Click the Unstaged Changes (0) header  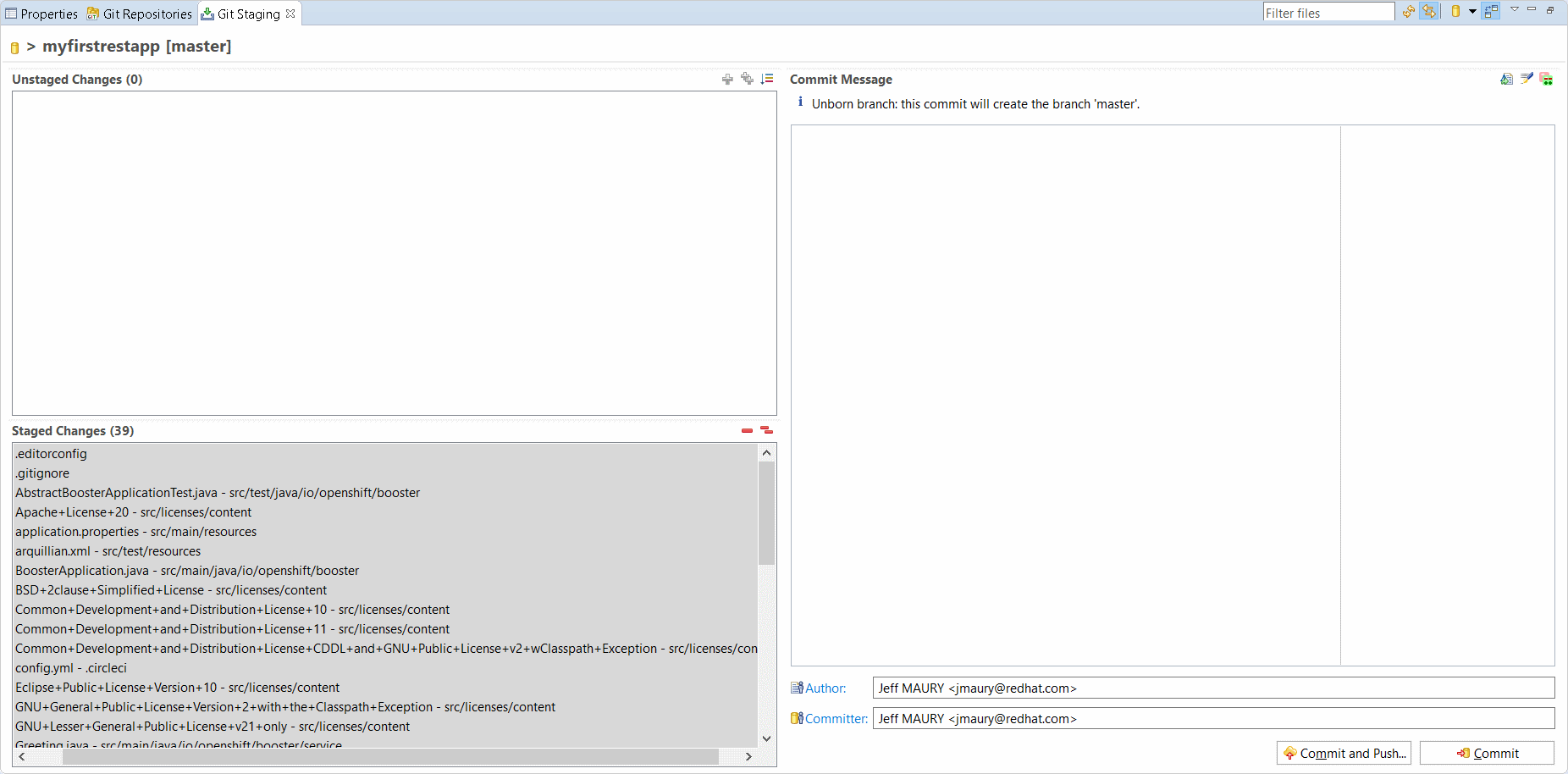tap(77, 80)
